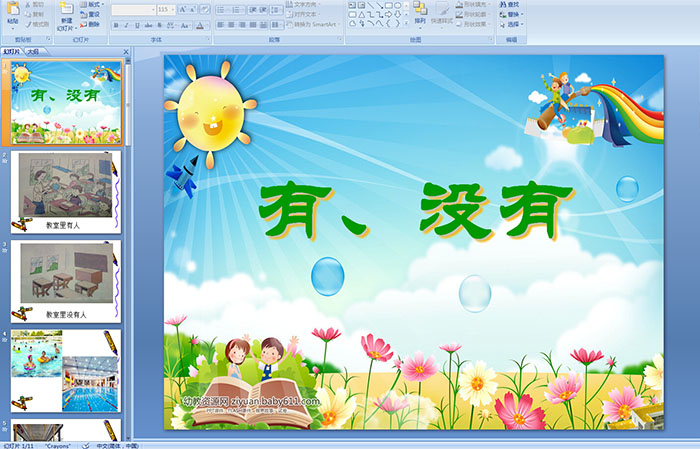The image size is (700, 449).
Task: Select the Oval shape in the gallery
Action: [x=397, y=6]
